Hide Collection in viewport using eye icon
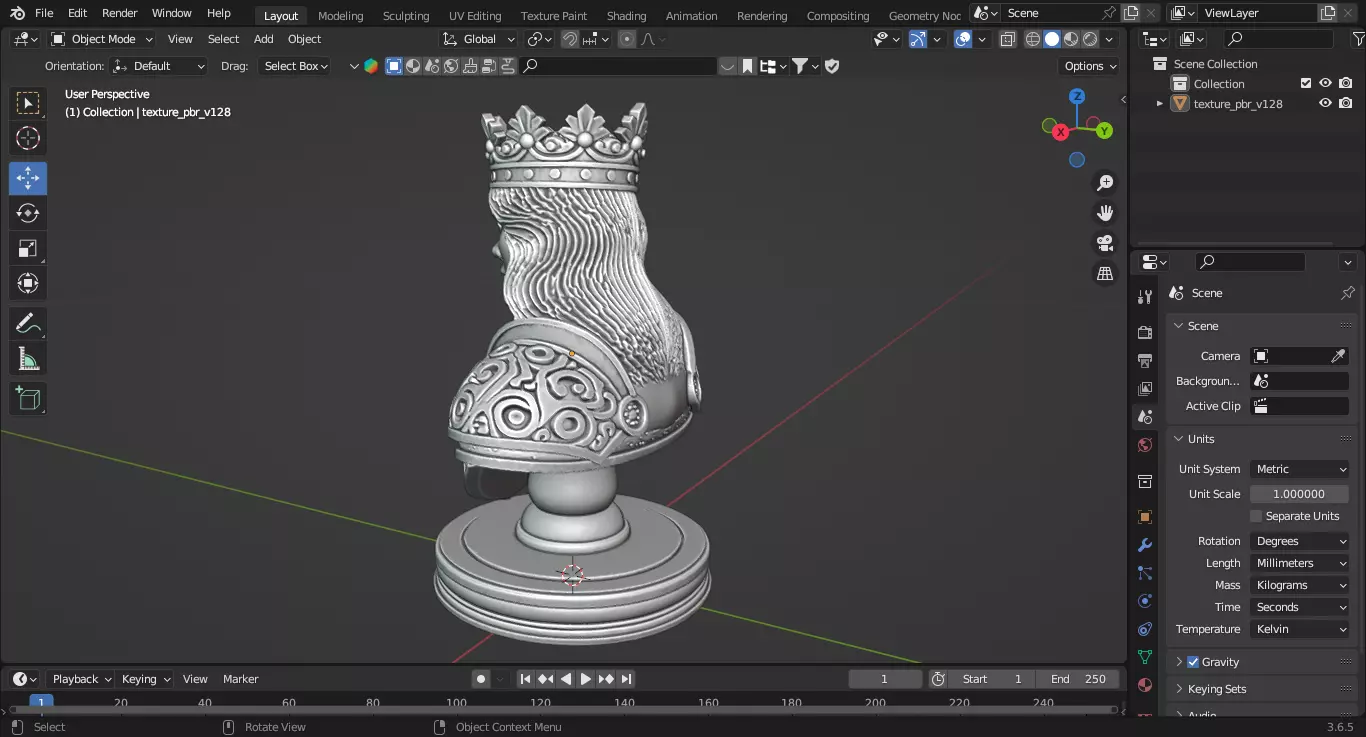The height and width of the screenshot is (737, 1366). pos(1325,84)
